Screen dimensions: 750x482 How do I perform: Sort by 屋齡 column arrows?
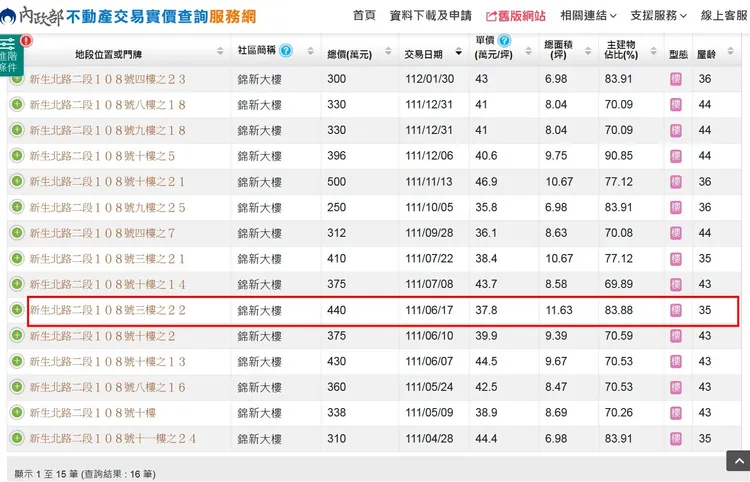(x=730, y=50)
